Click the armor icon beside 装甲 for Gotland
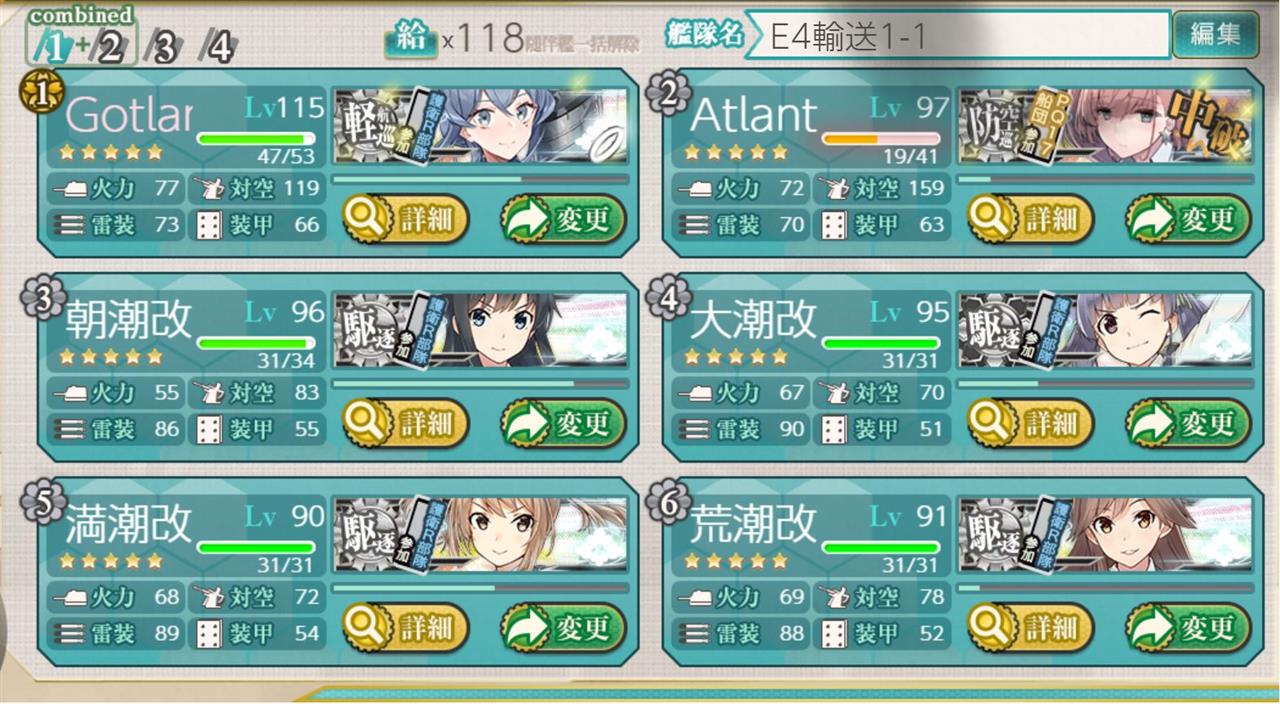1280x704 pixels. (208, 224)
